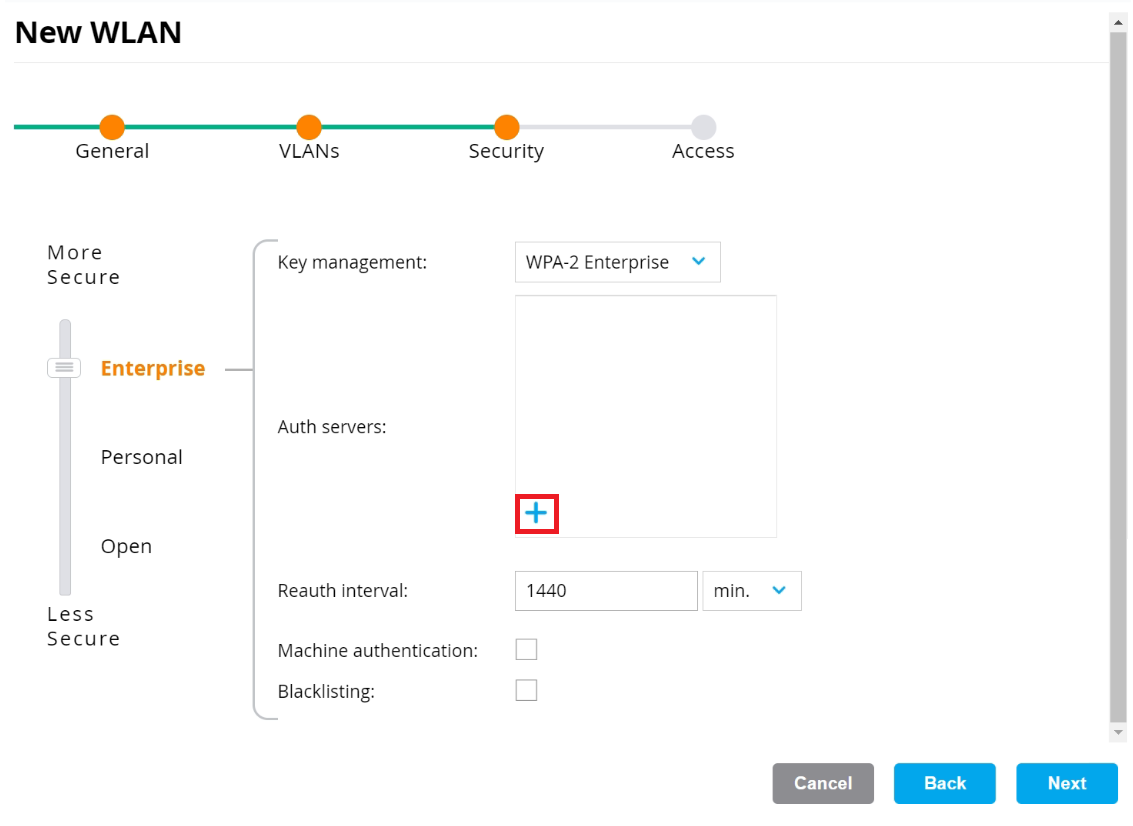Screen dimensions: 1133x826
Task: Click the VLANs step circle
Action: pyautogui.click(x=309, y=127)
